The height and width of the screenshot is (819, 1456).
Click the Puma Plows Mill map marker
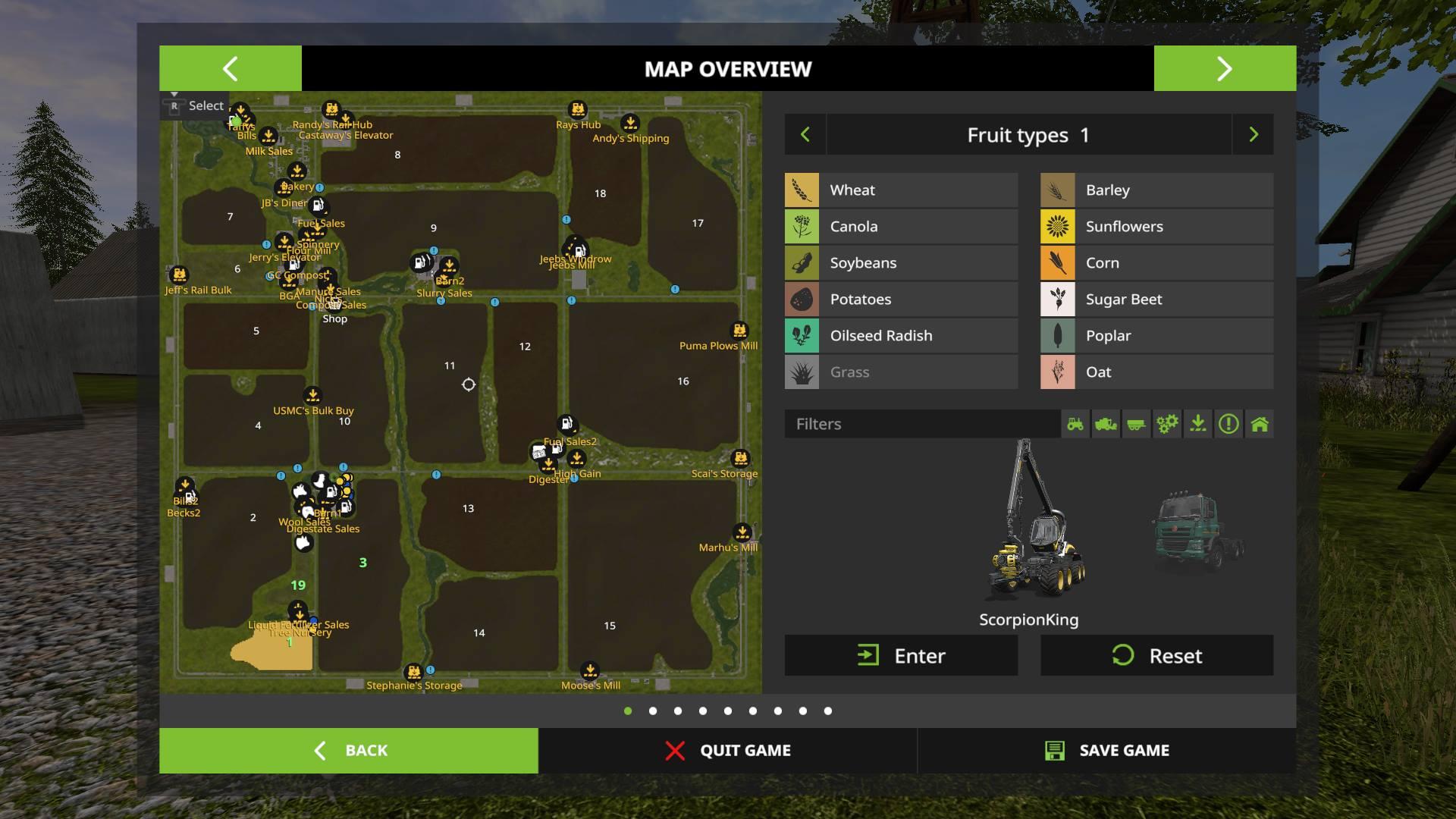pos(739,331)
